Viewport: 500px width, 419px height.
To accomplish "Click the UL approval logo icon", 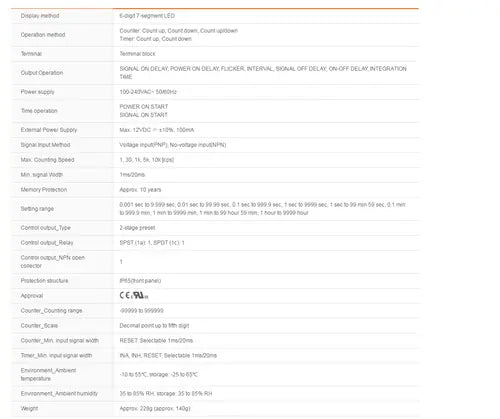I will [x=139, y=295].
